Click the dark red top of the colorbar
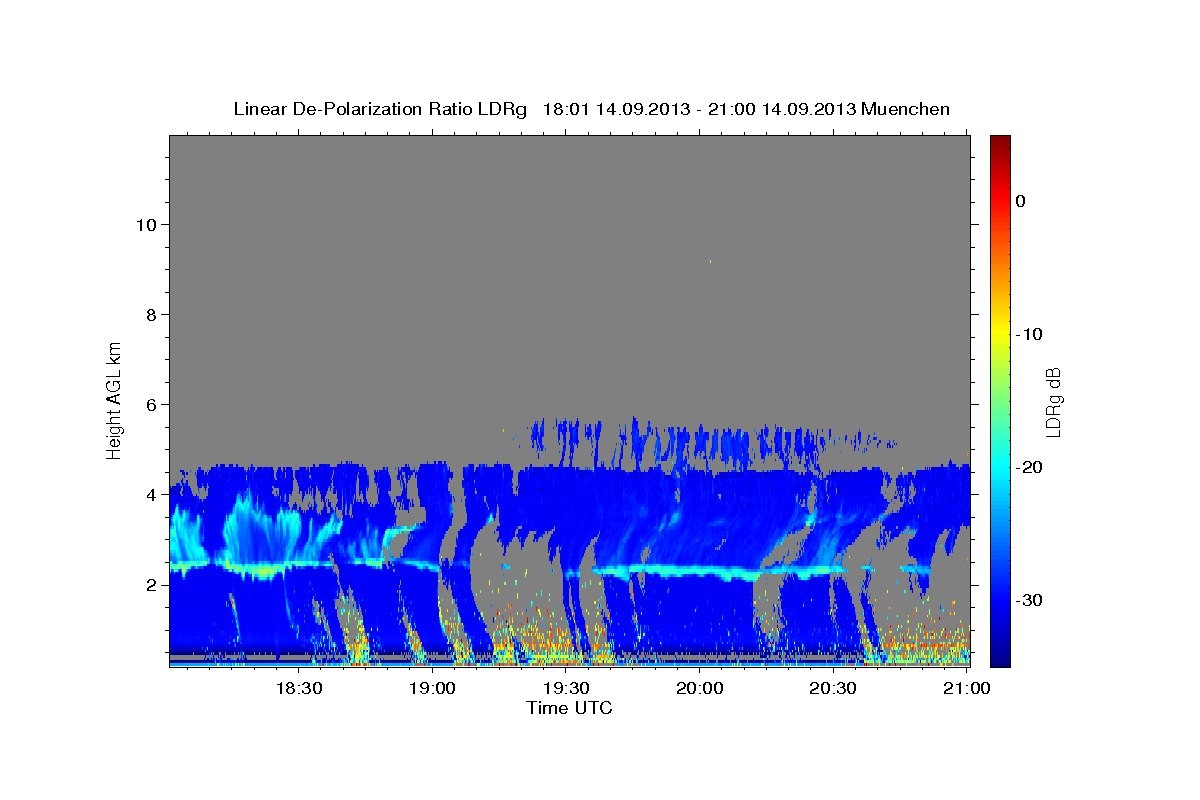The image size is (1200, 800). pos(1000,143)
